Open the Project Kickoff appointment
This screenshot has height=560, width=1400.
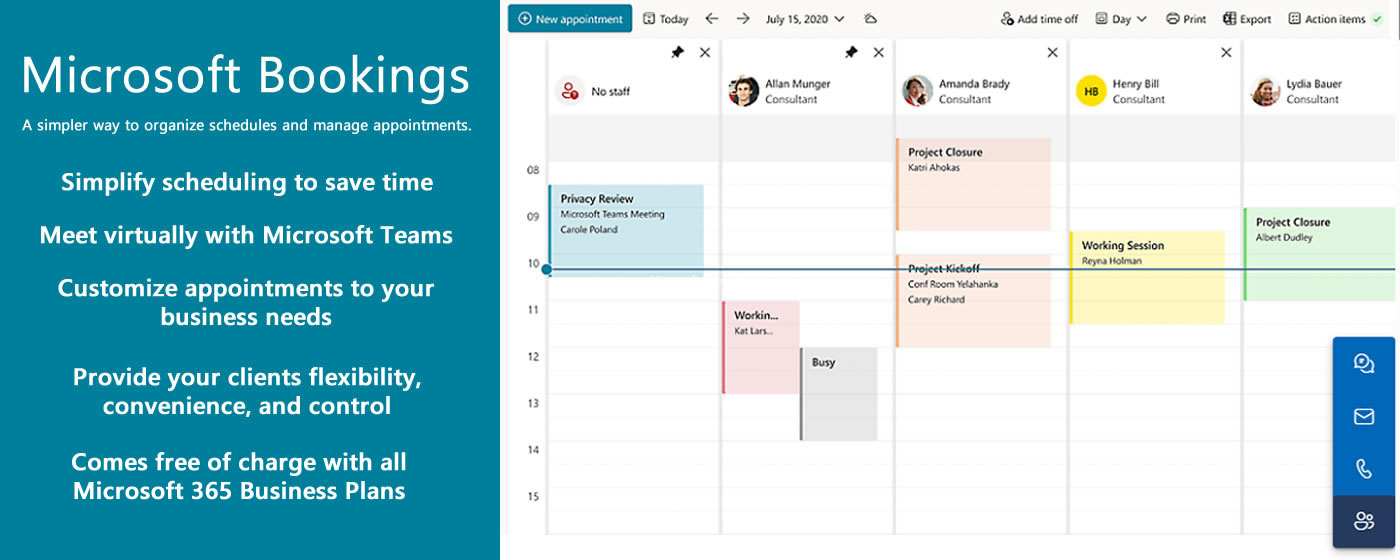click(x=973, y=301)
